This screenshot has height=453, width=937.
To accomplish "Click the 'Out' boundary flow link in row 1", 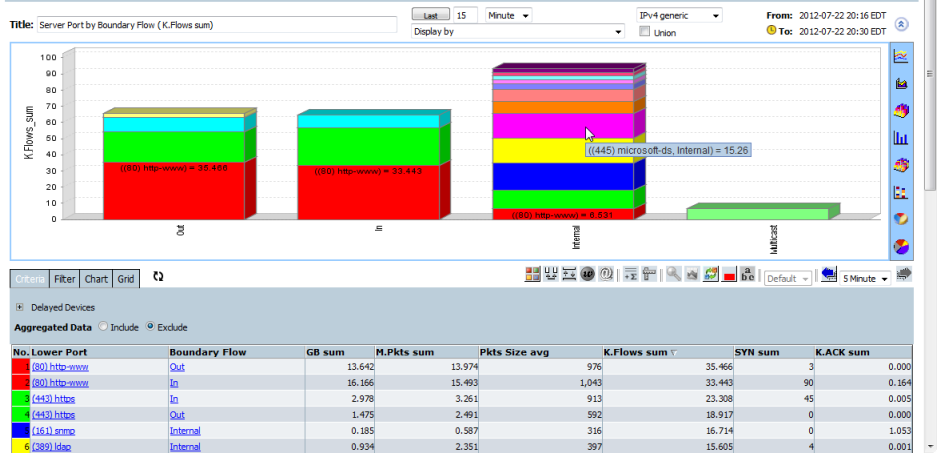I will tap(177, 366).
